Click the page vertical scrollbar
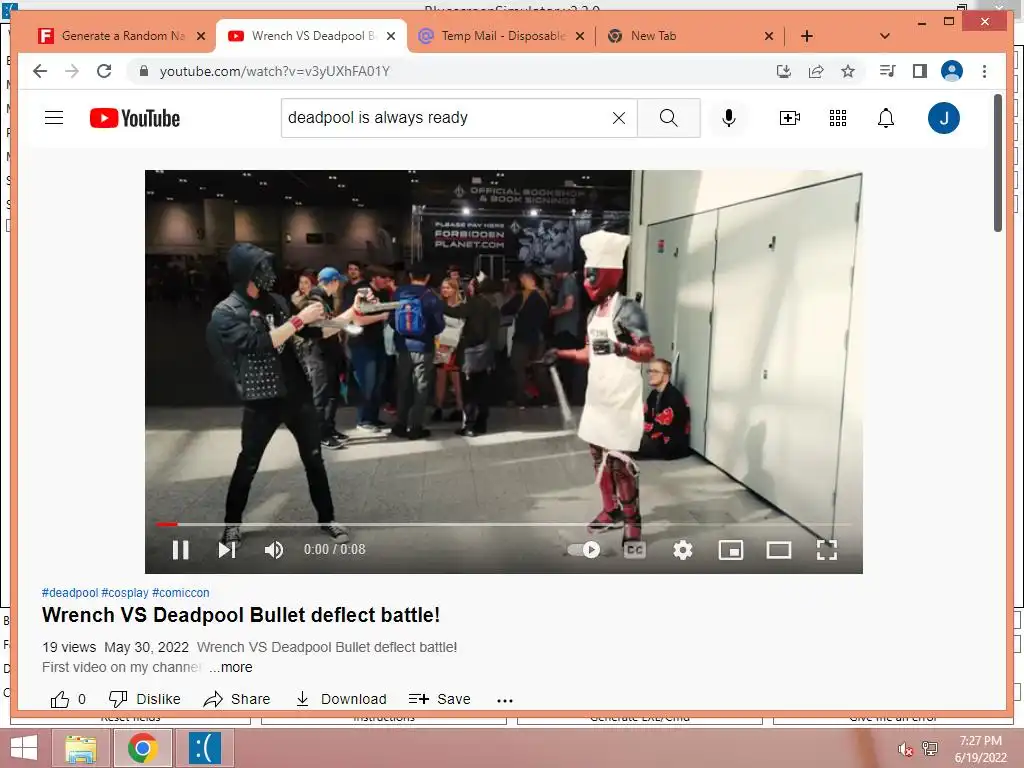 (x=997, y=163)
